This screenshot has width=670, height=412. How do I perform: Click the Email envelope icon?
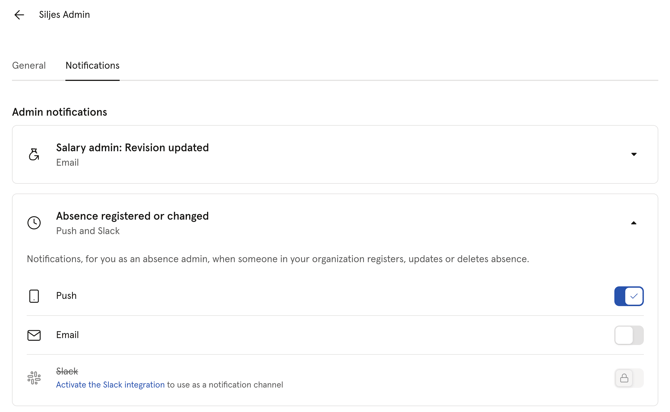[34, 335]
